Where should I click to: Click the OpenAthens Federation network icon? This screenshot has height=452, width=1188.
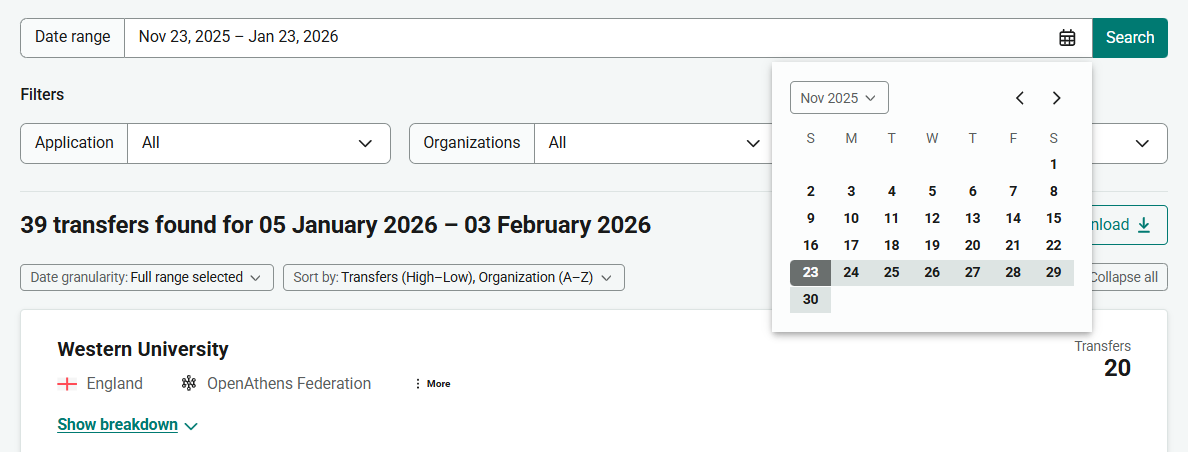(x=189, y=384)
